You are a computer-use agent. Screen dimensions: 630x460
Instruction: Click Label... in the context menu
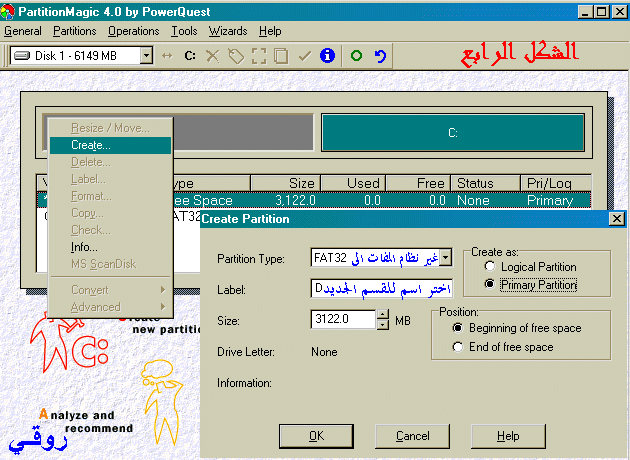pyautogui.click(x=110, y=179)
